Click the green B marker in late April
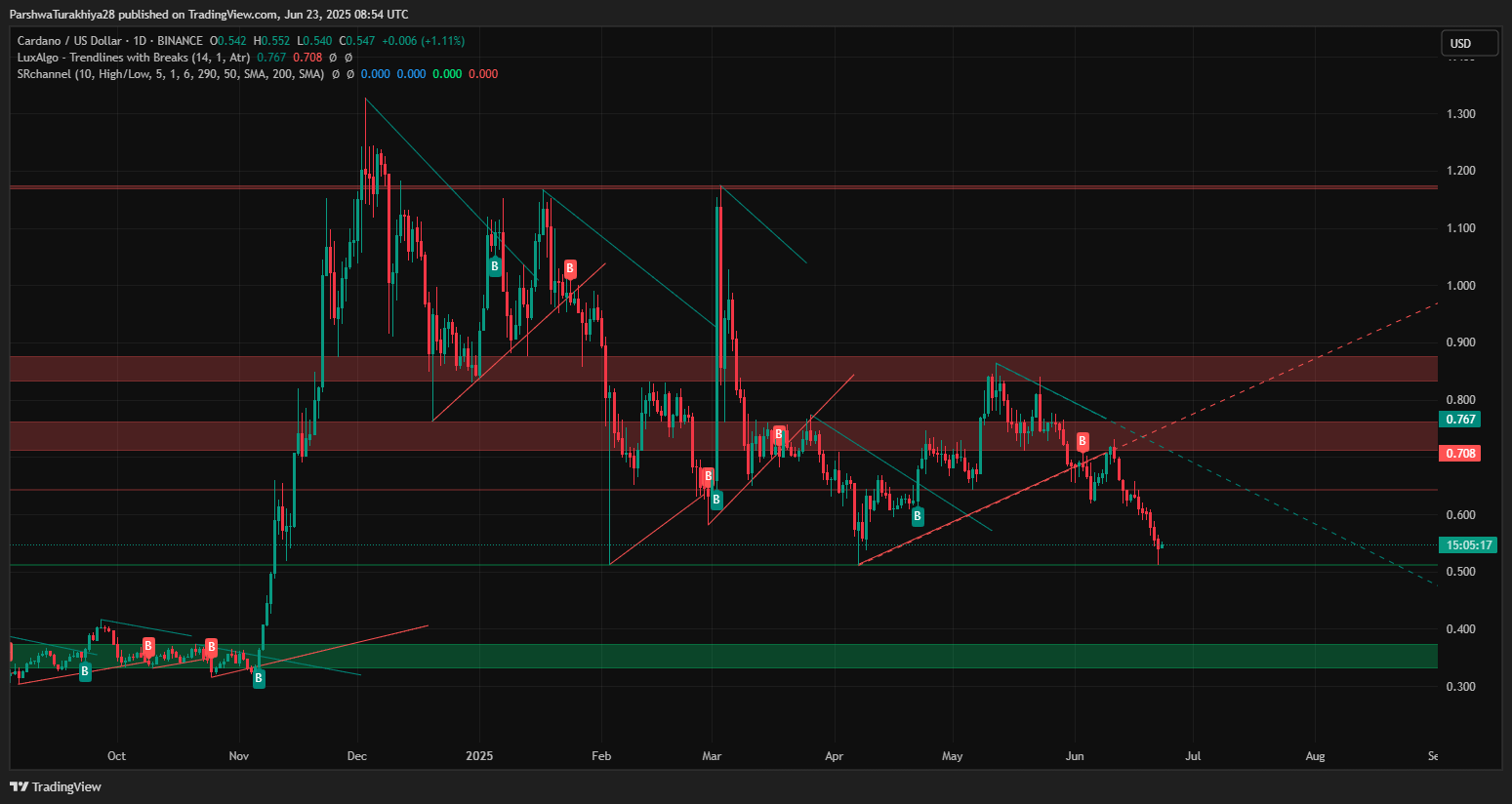This screenshot has width=1512, height=804. (x=918, y=517)
